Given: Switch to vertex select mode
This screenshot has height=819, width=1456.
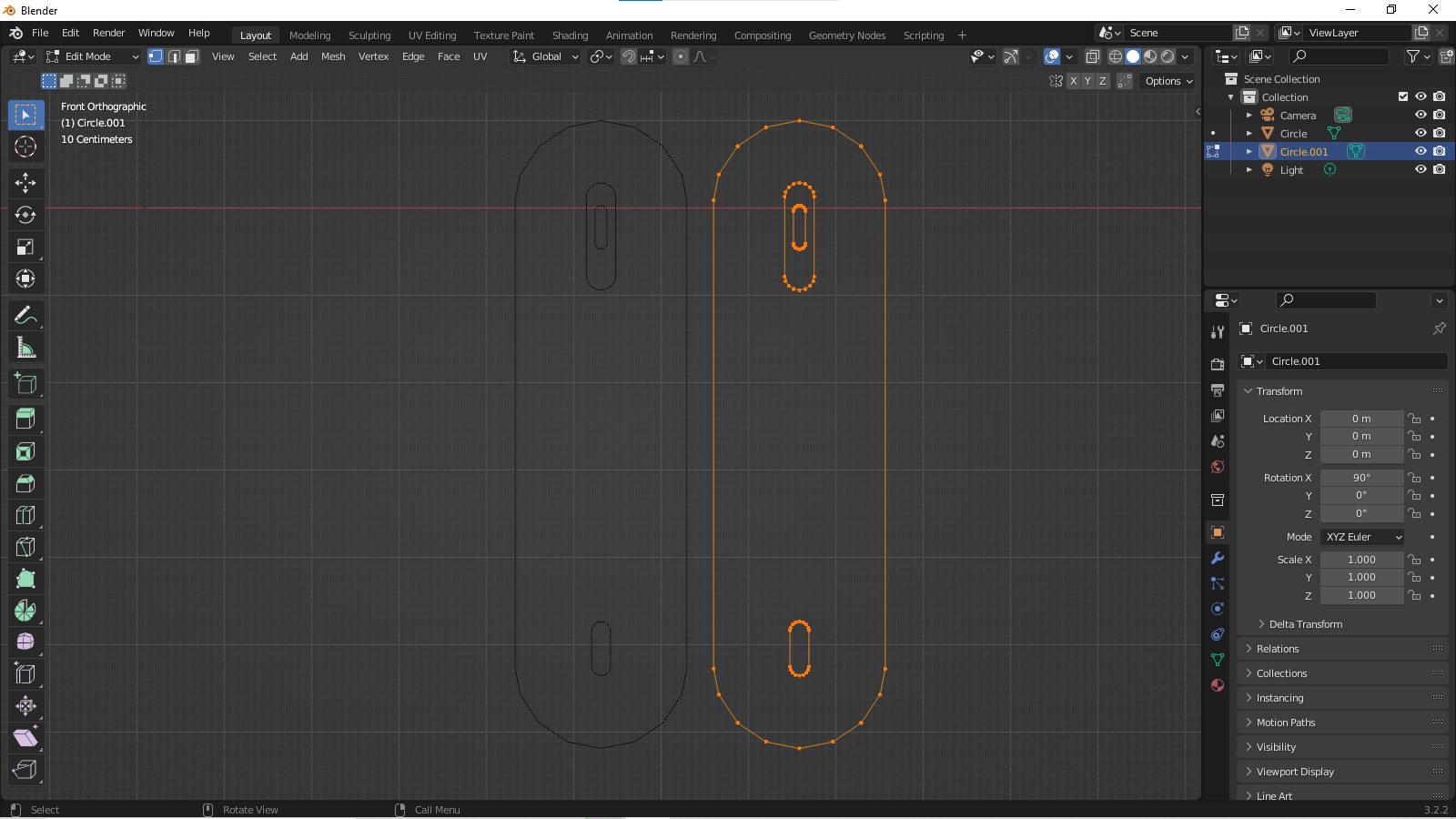Looking at the screenshot, I should [156, 56].
